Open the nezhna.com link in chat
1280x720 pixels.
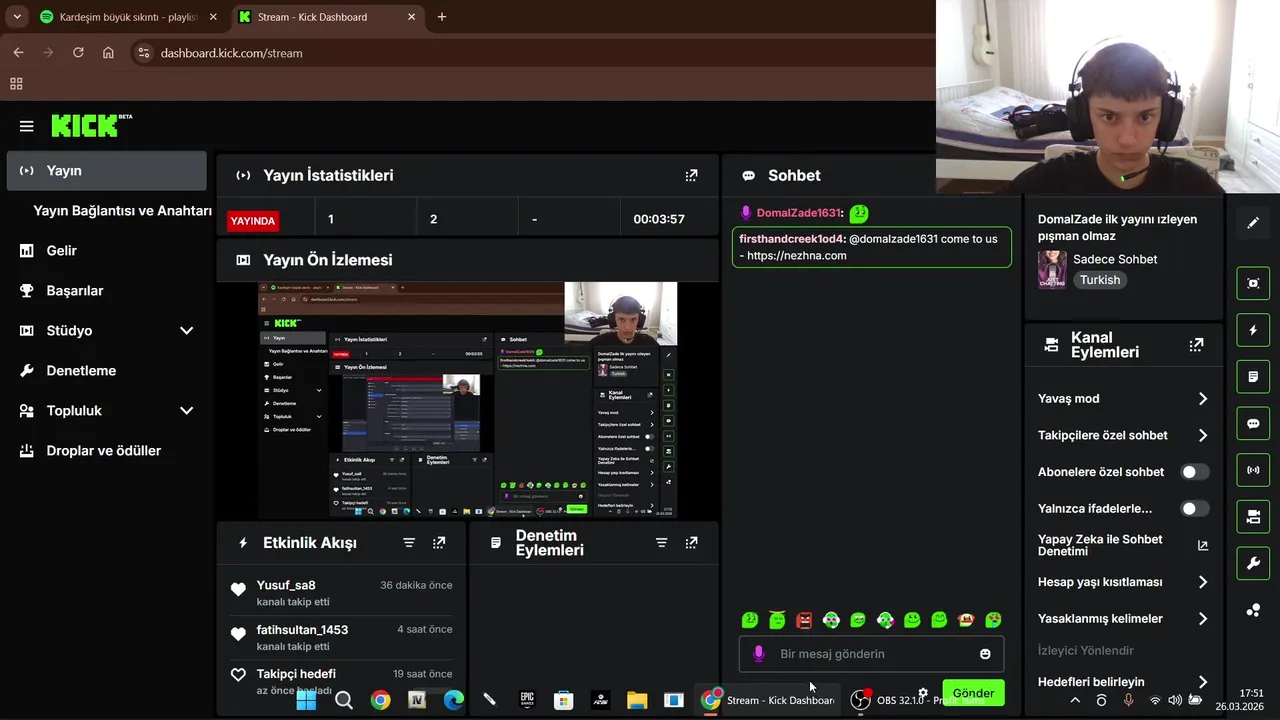pos(797,256)
